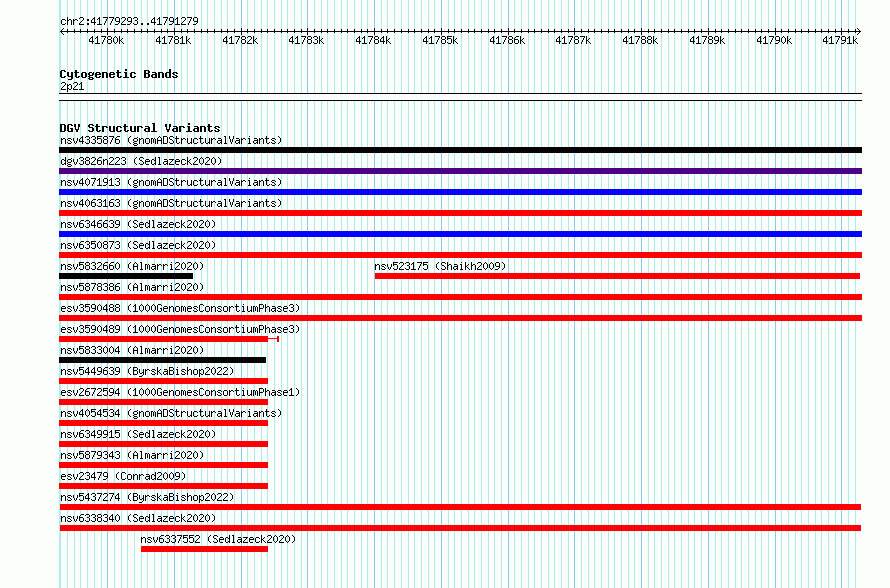This screenshot has height=588, width=890.
Task: Click the 41785k ruler label
Action: 440,40
